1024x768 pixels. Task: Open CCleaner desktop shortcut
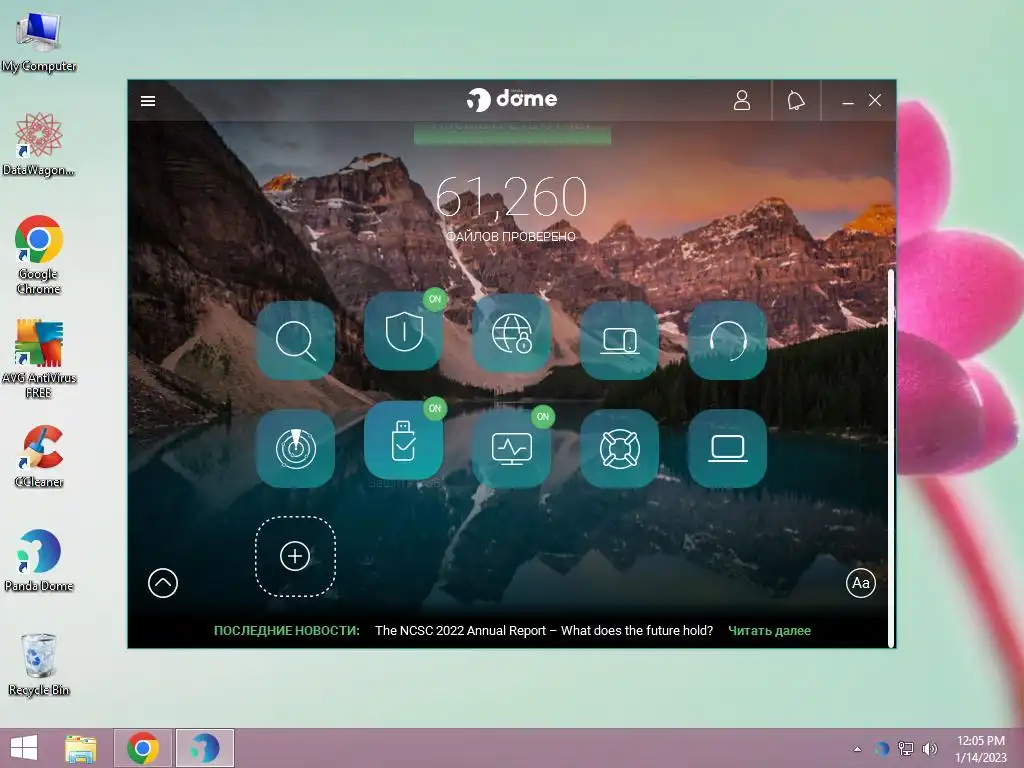click(x=39, y=456)
